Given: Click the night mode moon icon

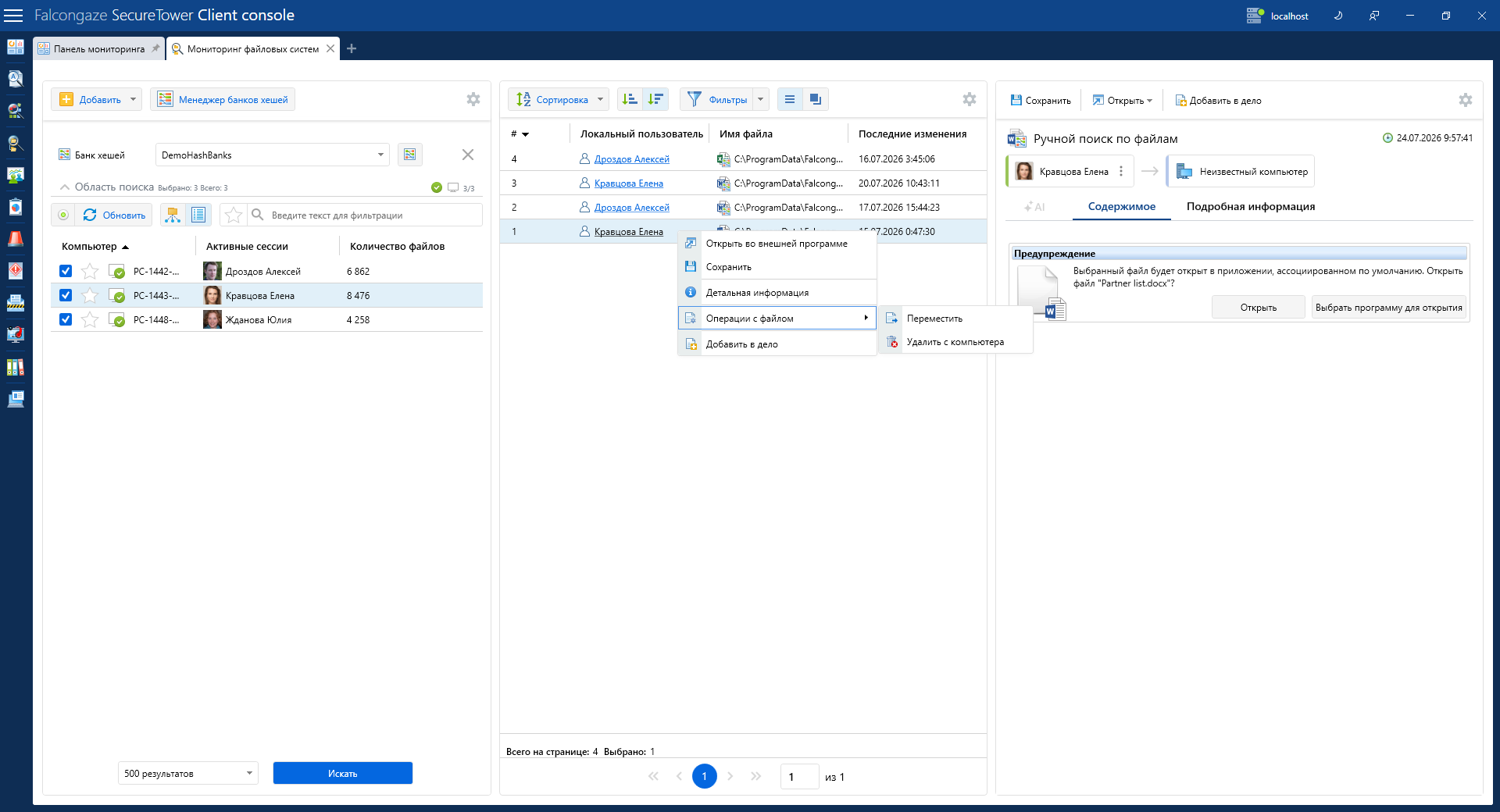Looking at the screenshot, I should pos(1338,16).
